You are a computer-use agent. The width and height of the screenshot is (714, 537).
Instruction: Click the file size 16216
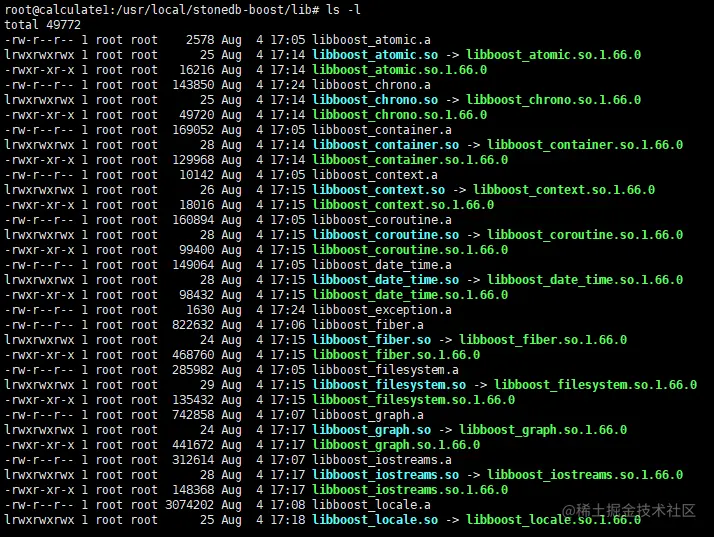point(197,70)
